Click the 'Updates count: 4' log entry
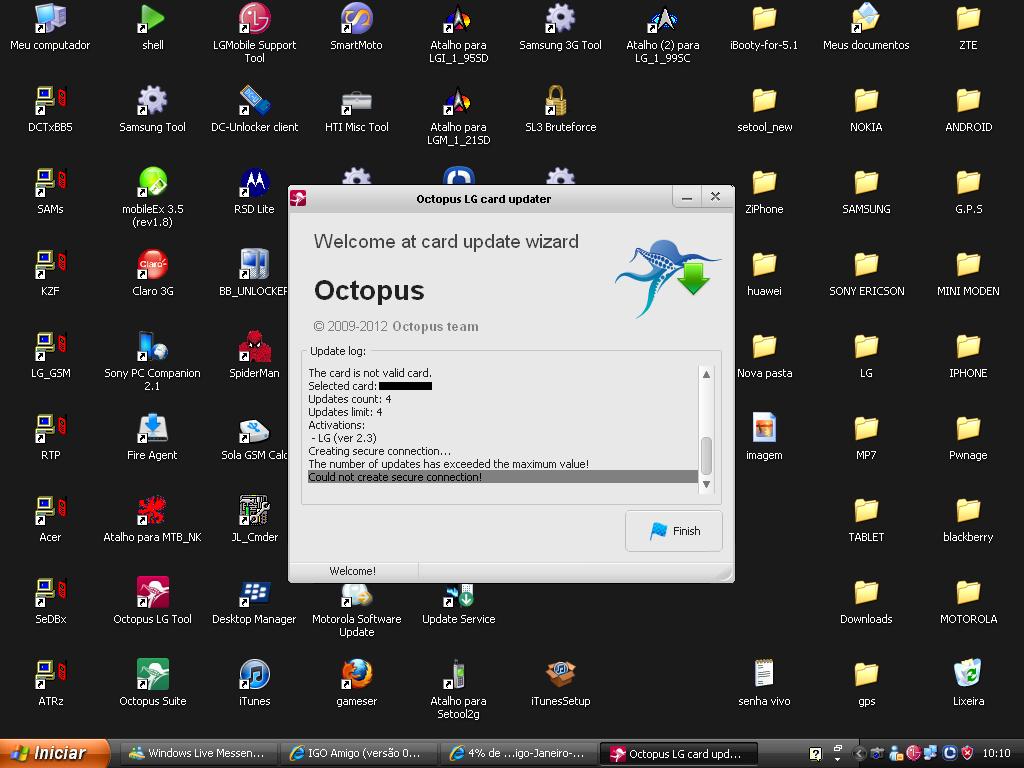The width and height of the screenshot is (1024, 768). (x=350, y=399)
